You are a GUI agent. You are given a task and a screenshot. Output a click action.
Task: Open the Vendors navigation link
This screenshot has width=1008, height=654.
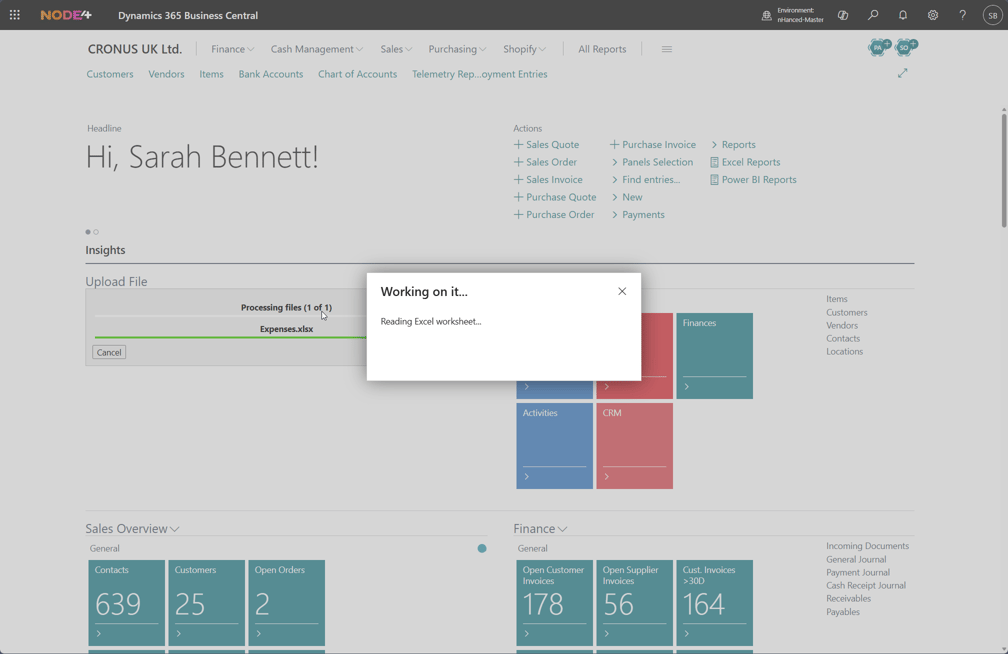(x=166, y=74)
